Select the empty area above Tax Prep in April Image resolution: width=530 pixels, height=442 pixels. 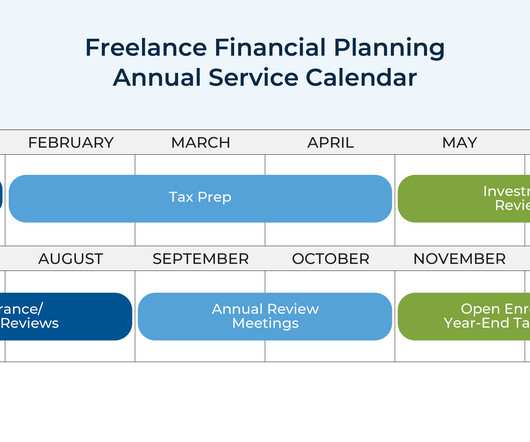pos(330,165)
